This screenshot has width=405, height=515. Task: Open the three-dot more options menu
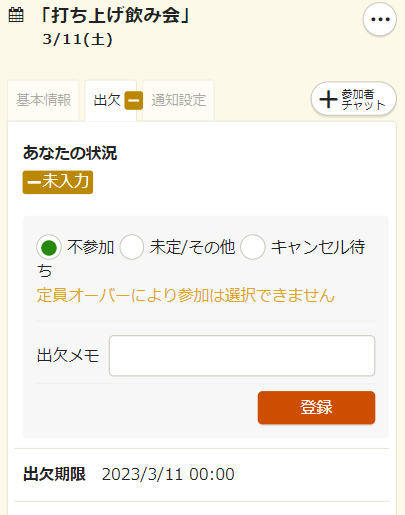pyautogui.click(x=380, y=19)
